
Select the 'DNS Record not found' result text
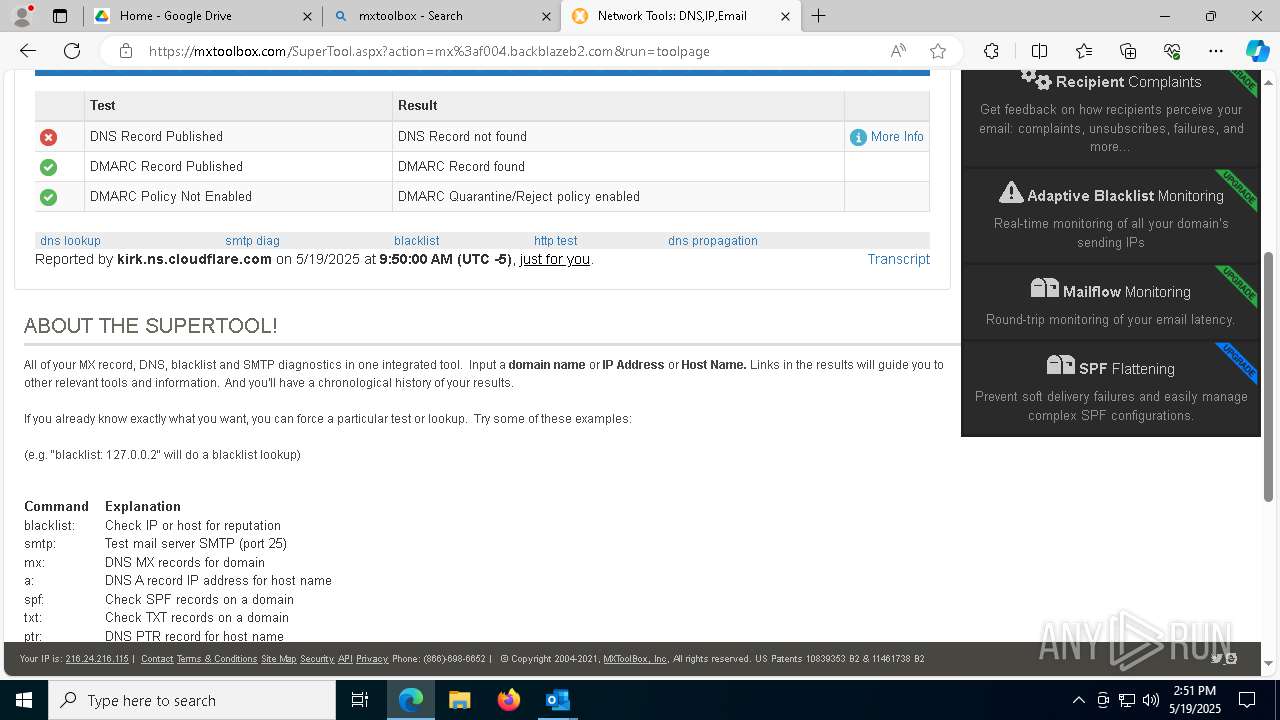click(462, 137)
